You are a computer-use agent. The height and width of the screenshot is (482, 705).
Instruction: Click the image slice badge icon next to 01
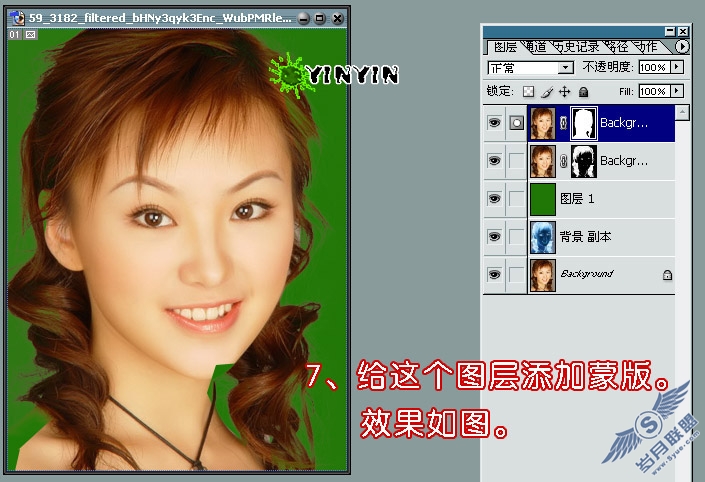pyautogui.click(x=31, y=35)
